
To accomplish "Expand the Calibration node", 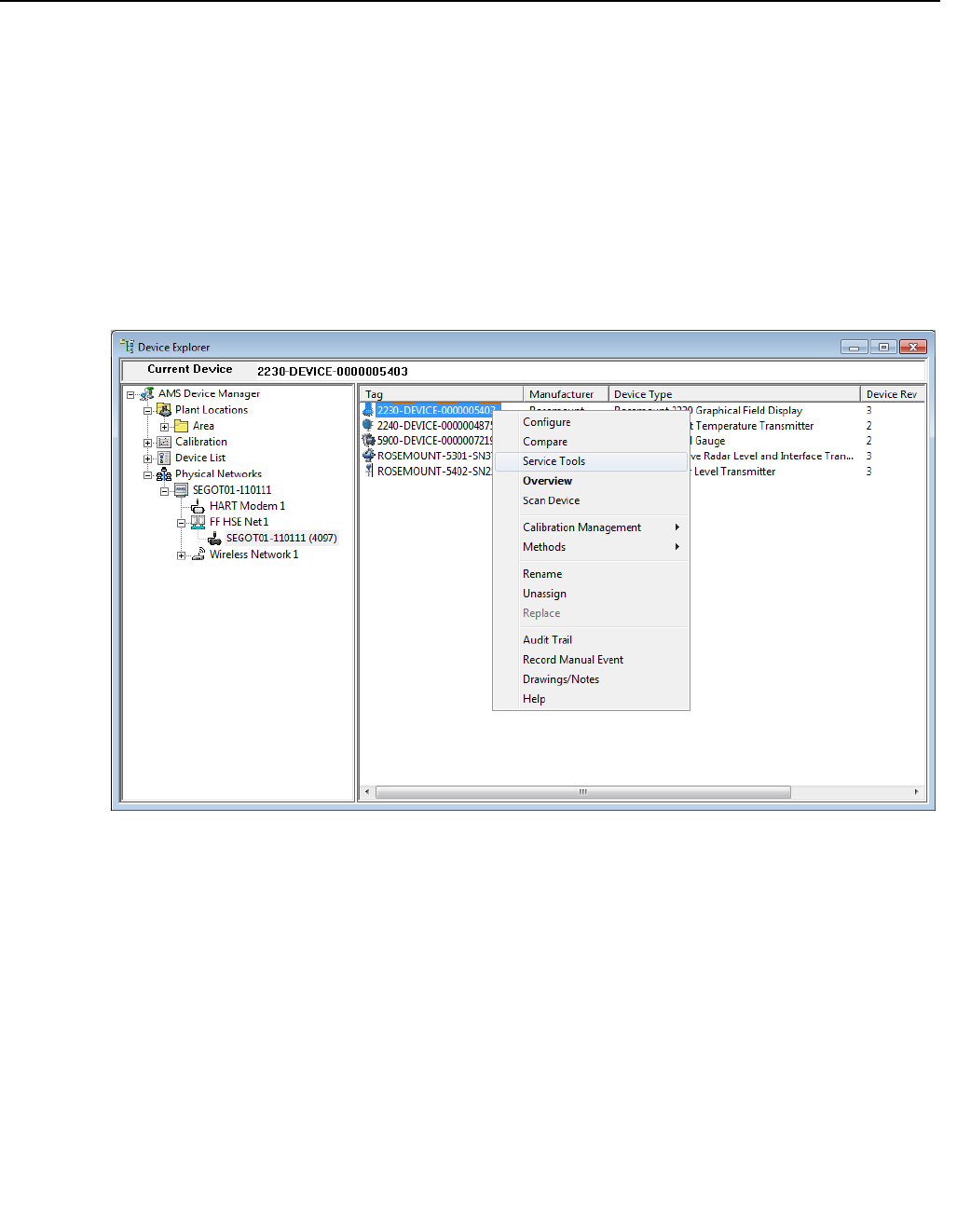I will tap(147, 443).
